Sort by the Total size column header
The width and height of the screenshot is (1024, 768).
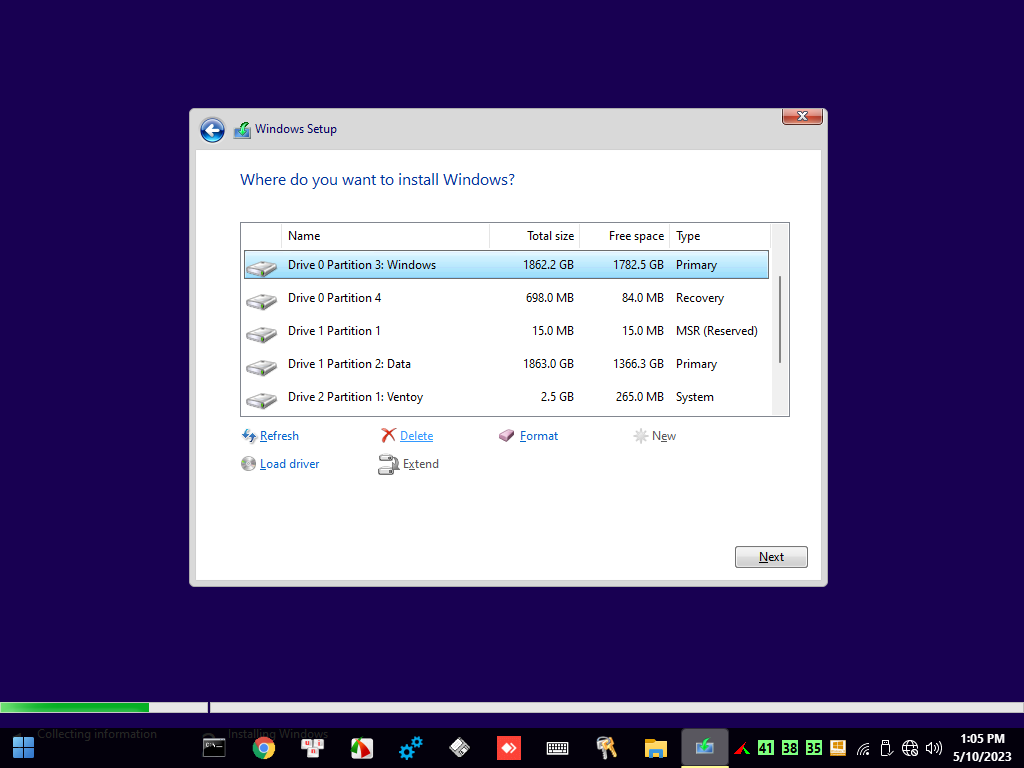tap(534, 236)
